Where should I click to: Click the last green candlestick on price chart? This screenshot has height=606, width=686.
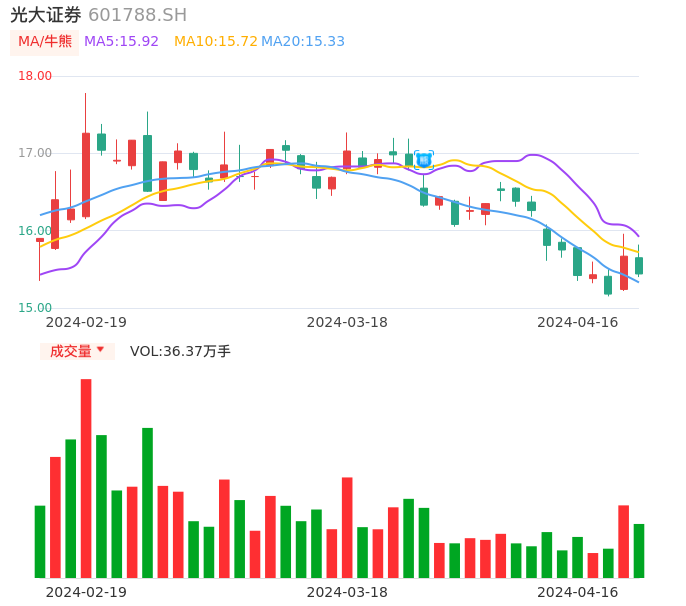point(639,265)
